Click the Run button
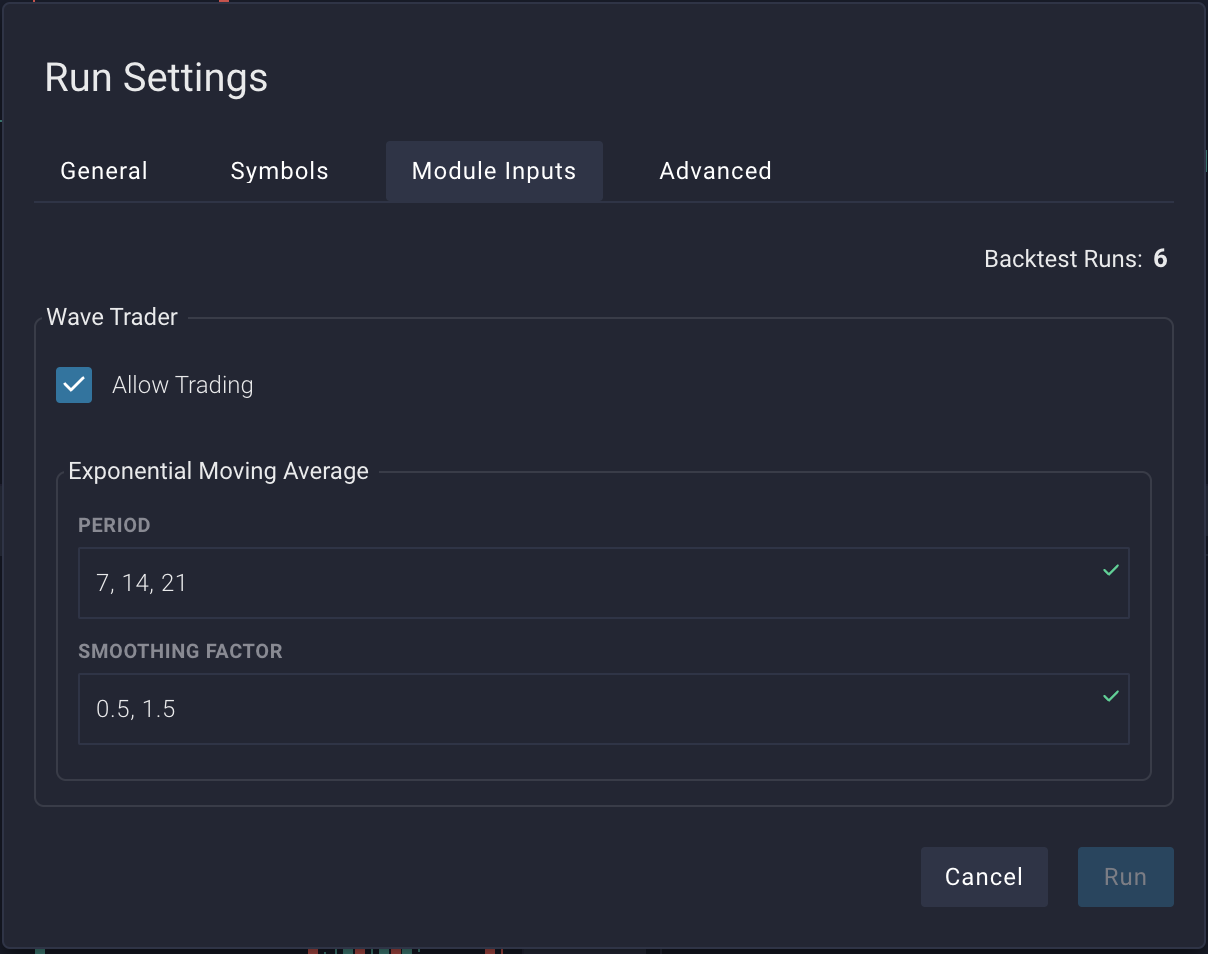 tap(1125, 877)
